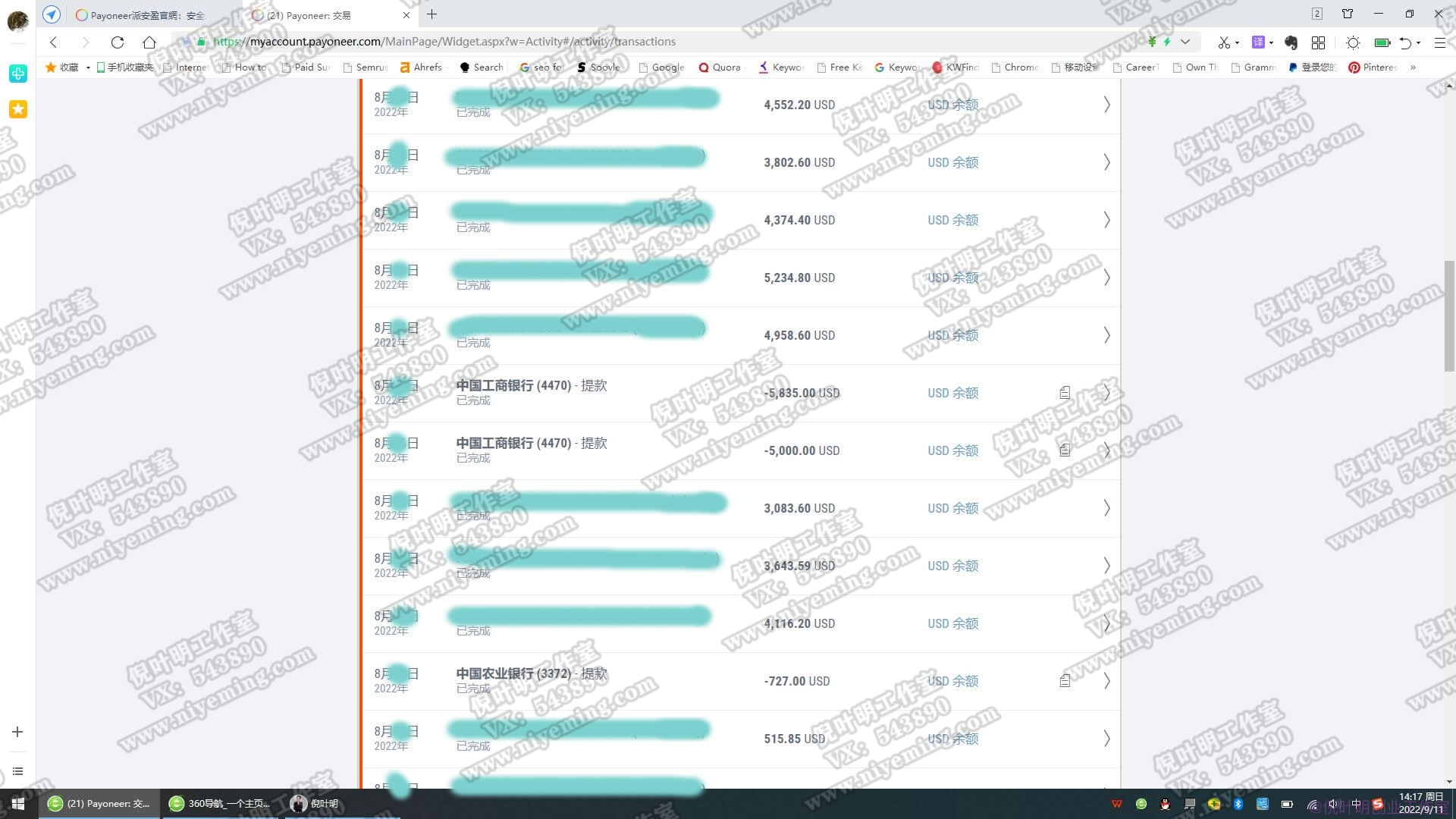Click the forward navigation arrow icon

pyautogui.click(x=86, y=41)
